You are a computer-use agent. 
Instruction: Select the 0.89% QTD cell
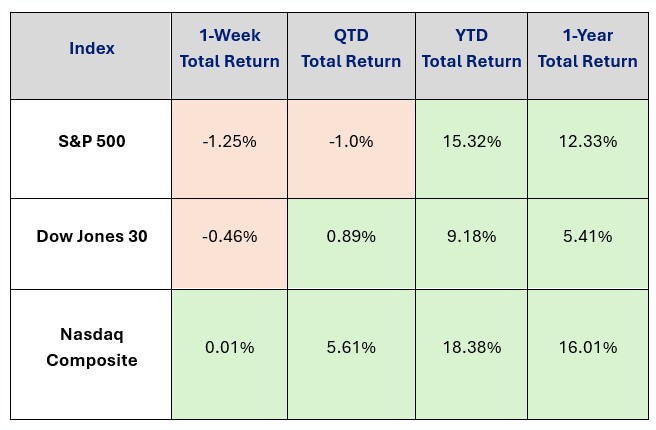[351, 237]
